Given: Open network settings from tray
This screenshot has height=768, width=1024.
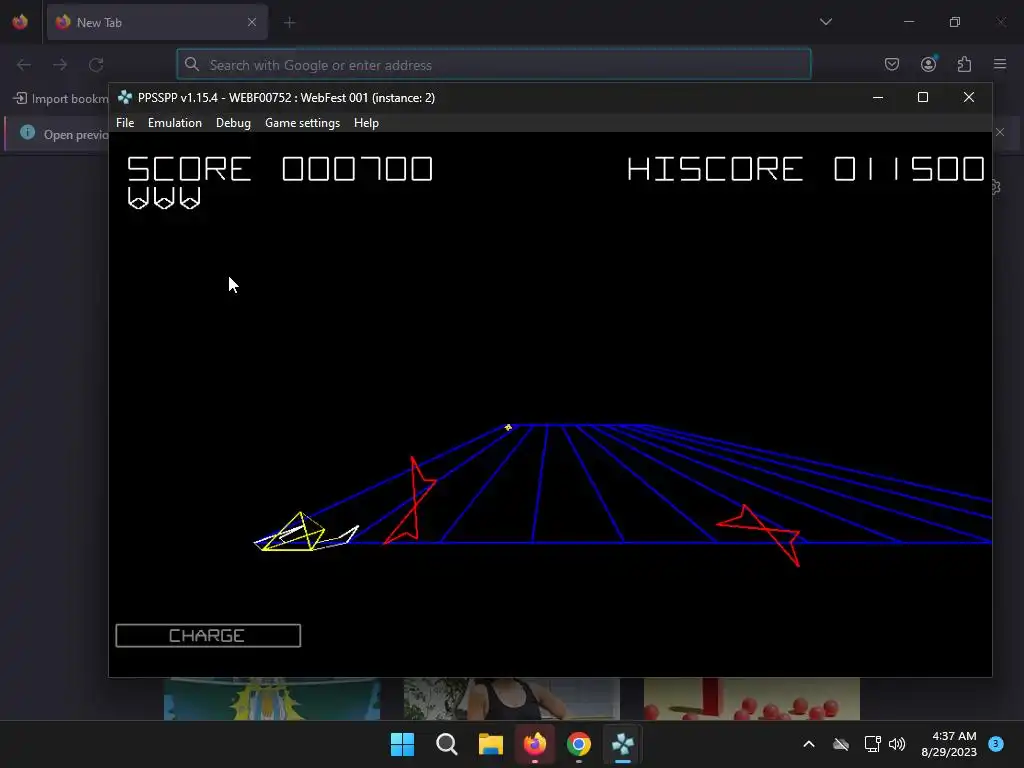Looking at the screenshot, I should (x=872, y=744).
